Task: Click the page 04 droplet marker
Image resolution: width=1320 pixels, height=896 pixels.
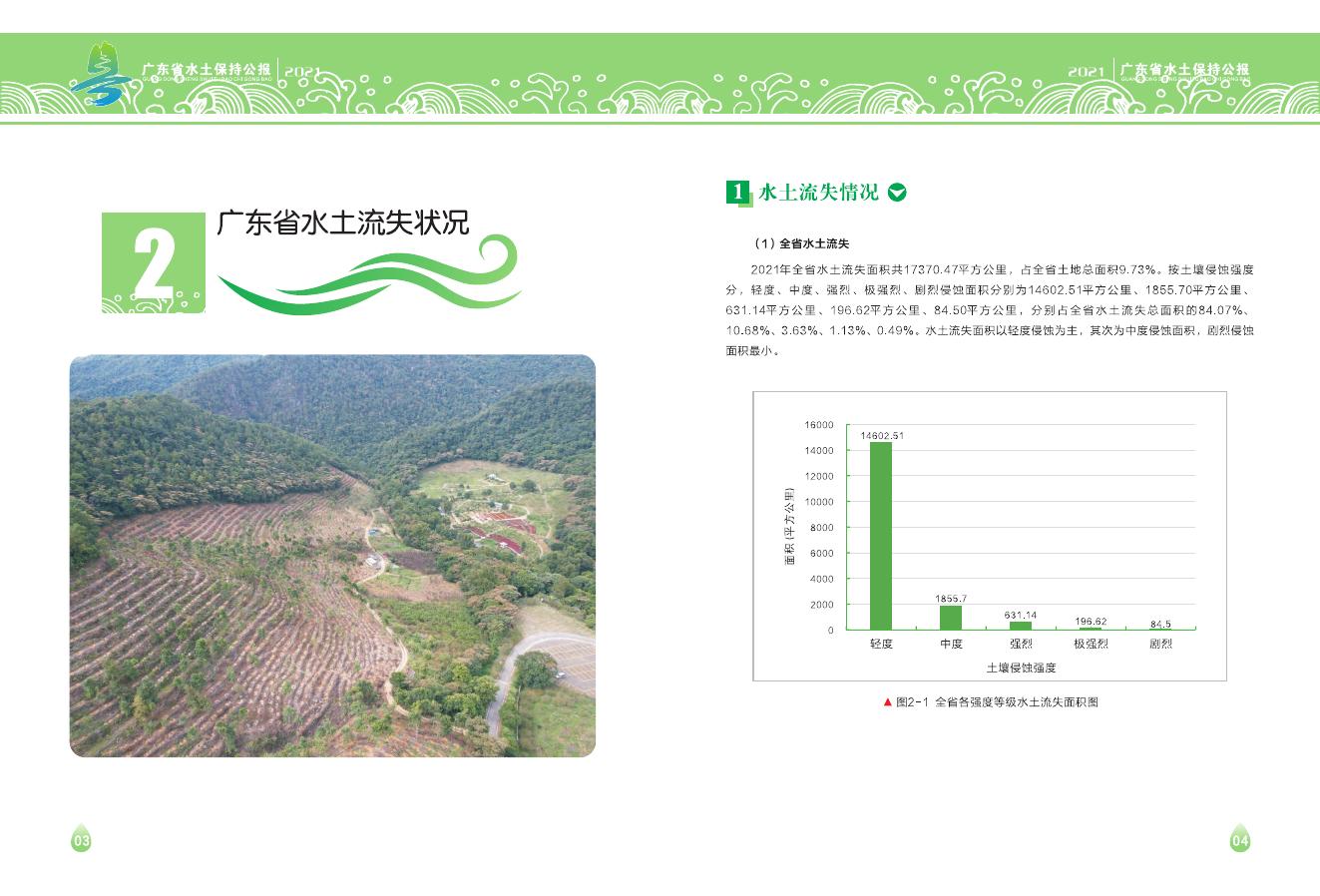Action: 1239,839
